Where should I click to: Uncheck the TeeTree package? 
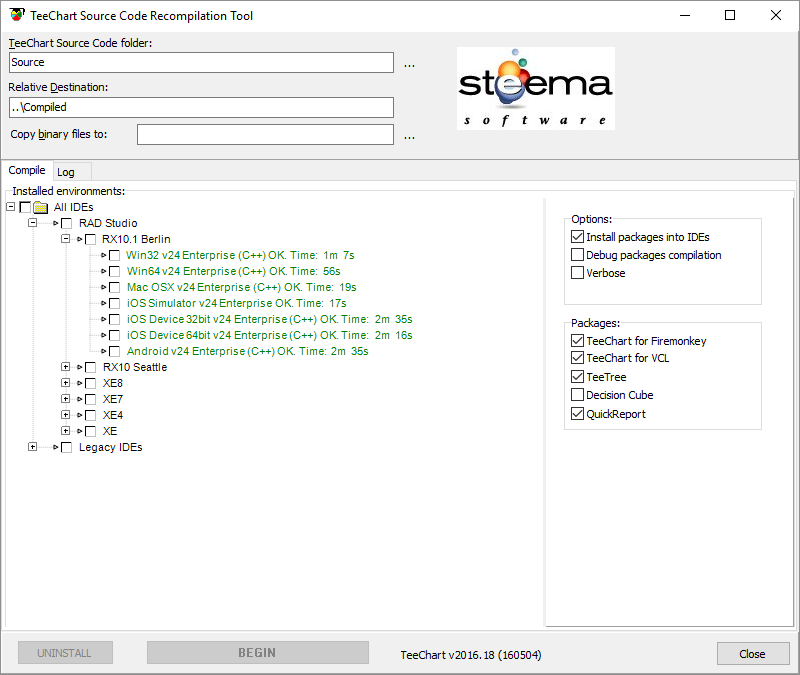578,377
